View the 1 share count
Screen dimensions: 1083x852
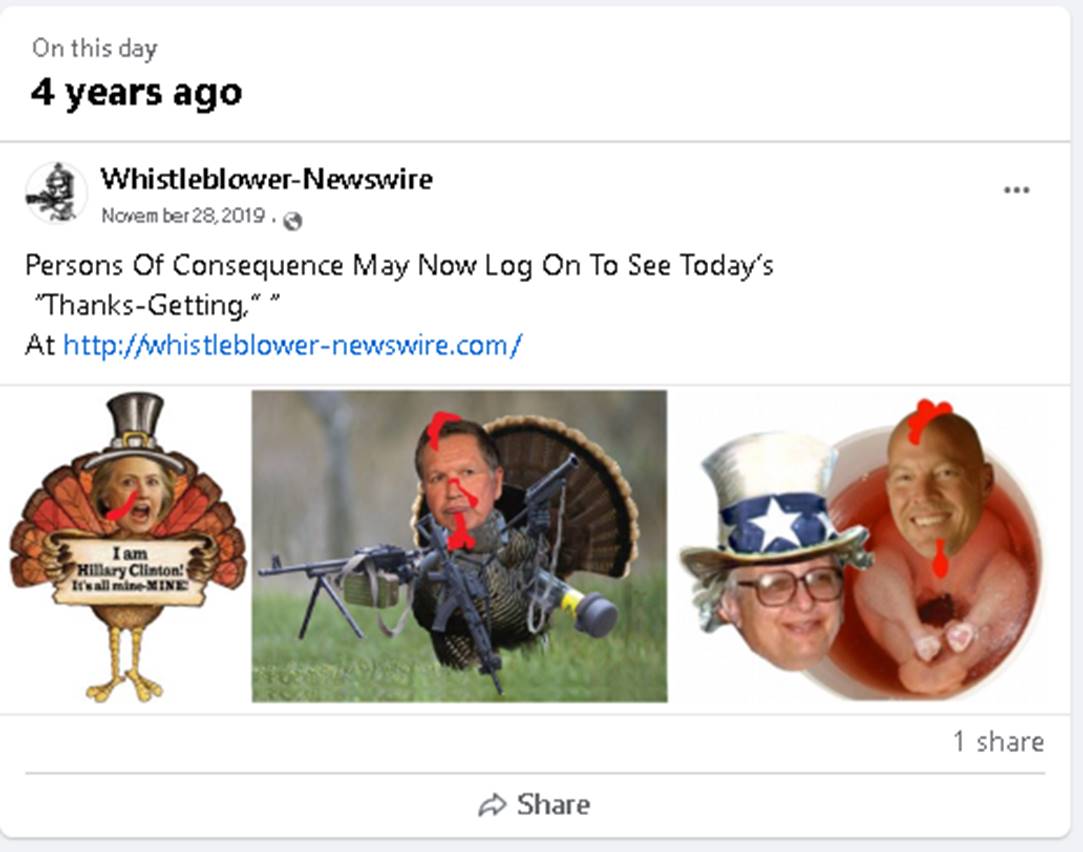pyautogui.click(x=999, y=742)
